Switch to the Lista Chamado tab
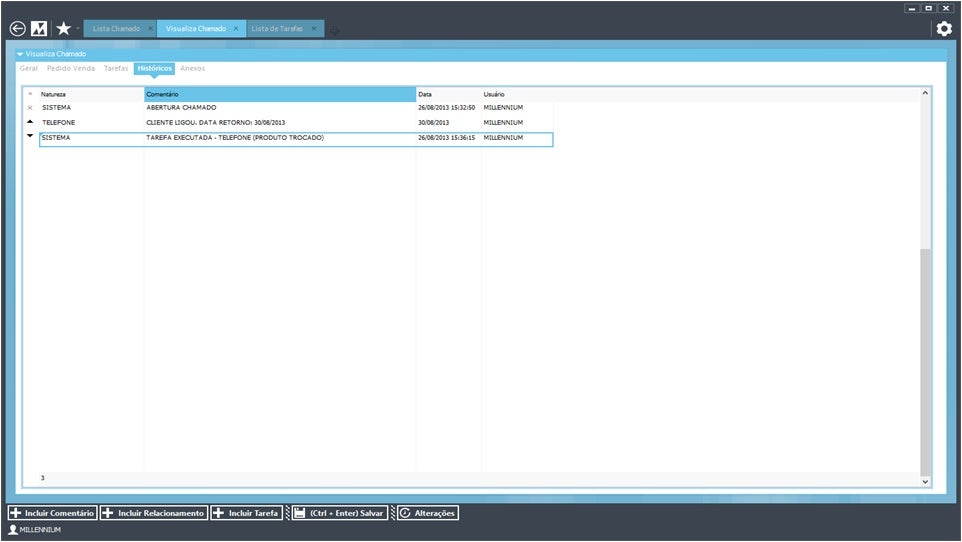The image size is (962, 542). 116,29
